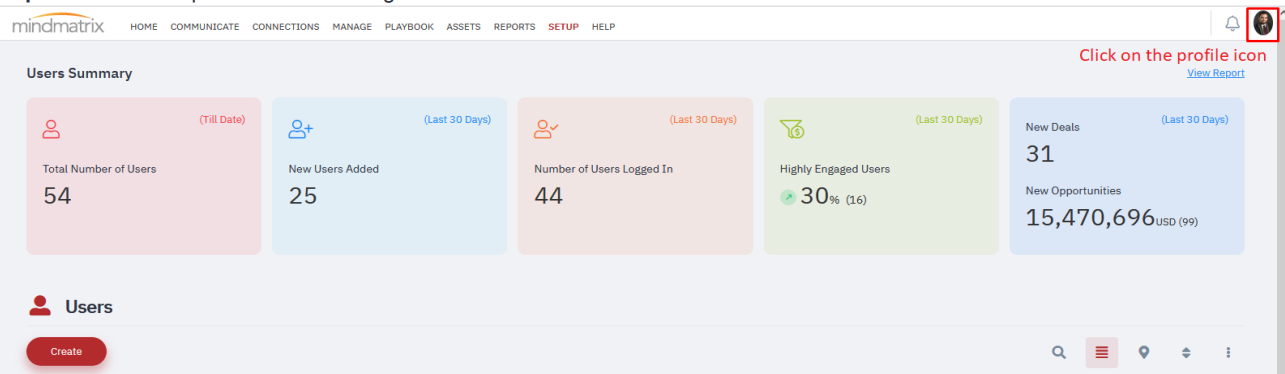This screenshot has height=374, width=1285.
Task: Click the Create button
Action: 66,351
